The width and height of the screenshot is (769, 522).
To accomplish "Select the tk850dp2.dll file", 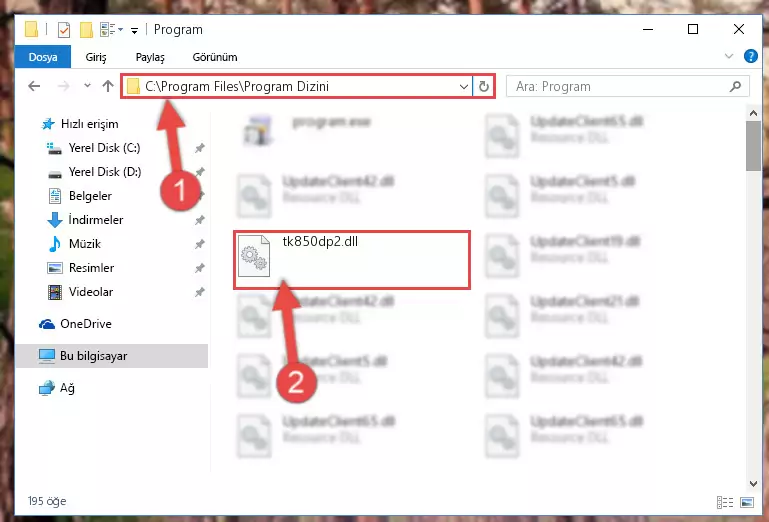I will click(x=352, y=260).
